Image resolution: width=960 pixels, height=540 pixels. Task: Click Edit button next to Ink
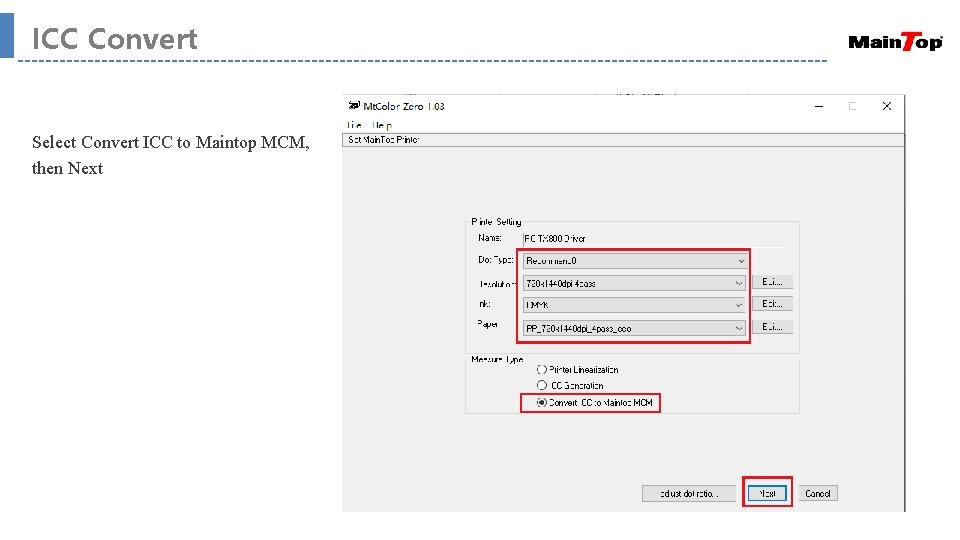click(x=772, y=304)
